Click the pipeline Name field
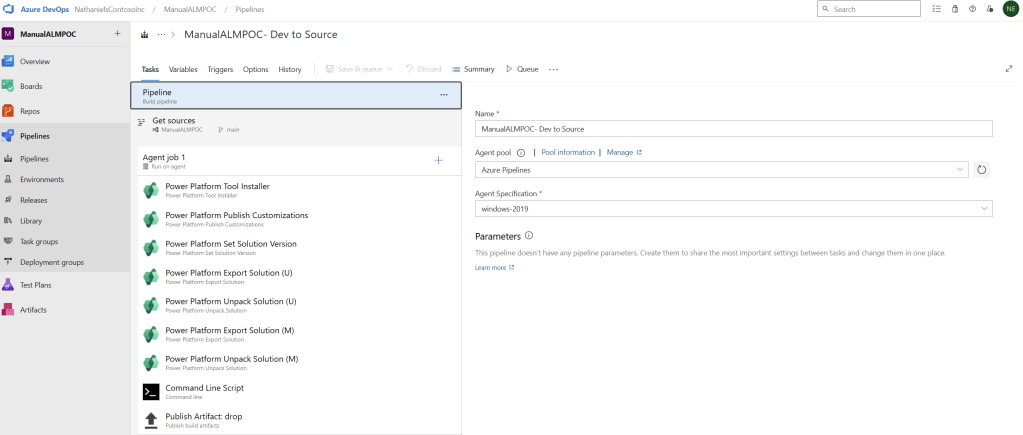1023x435 pixels. pos(734,129)
